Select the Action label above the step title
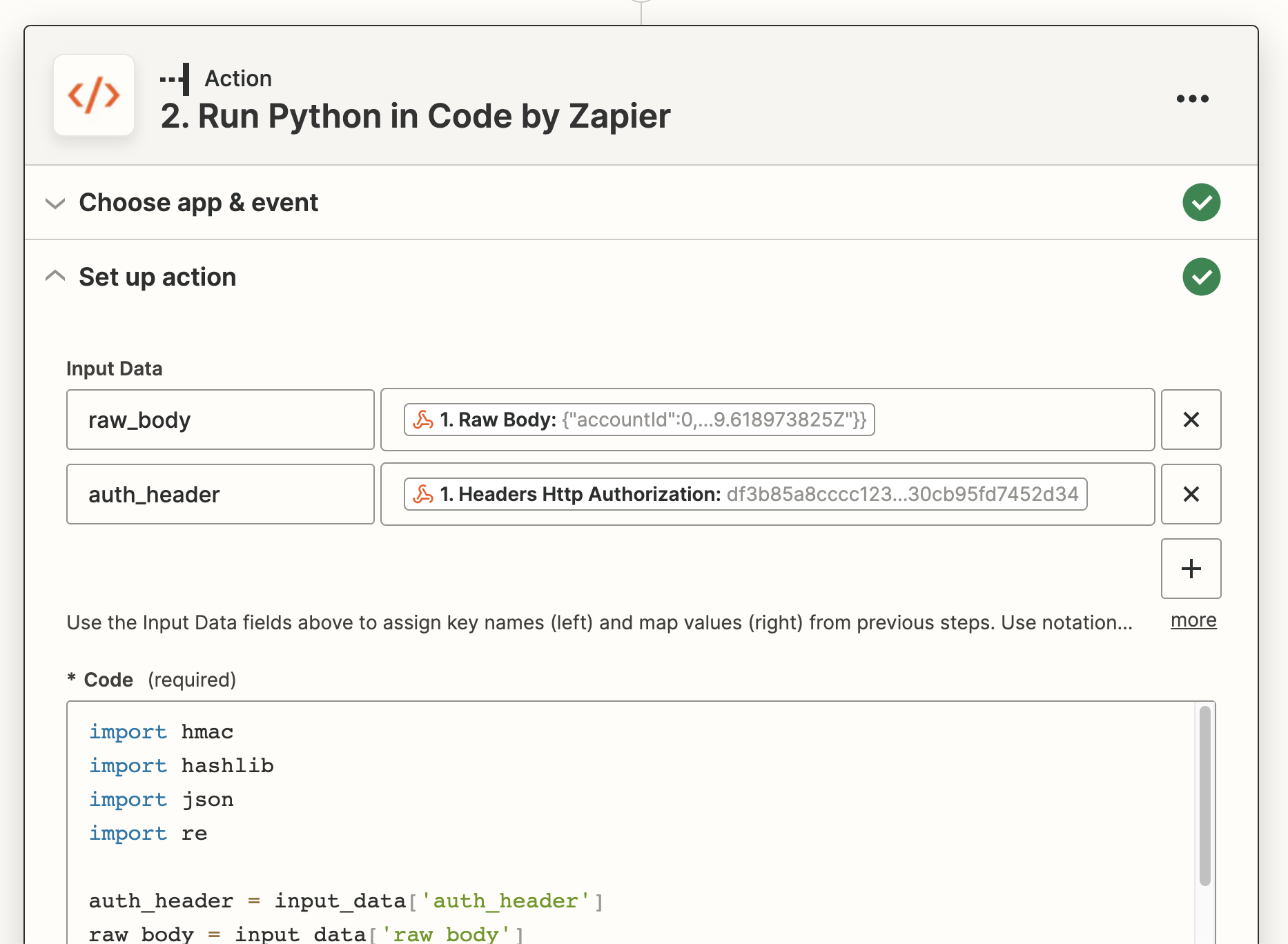Screen dimensions: 1288x944 click(x=237, y=78)
